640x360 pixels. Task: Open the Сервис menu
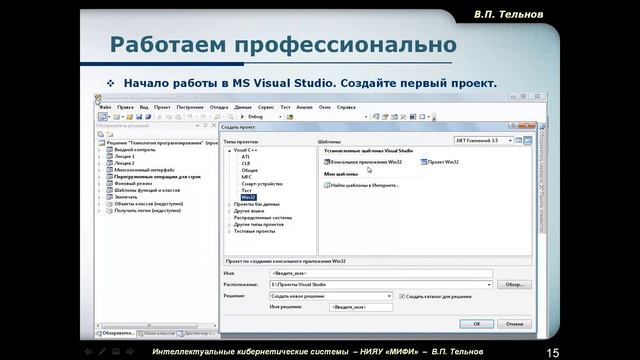click(x=266, y=107)
